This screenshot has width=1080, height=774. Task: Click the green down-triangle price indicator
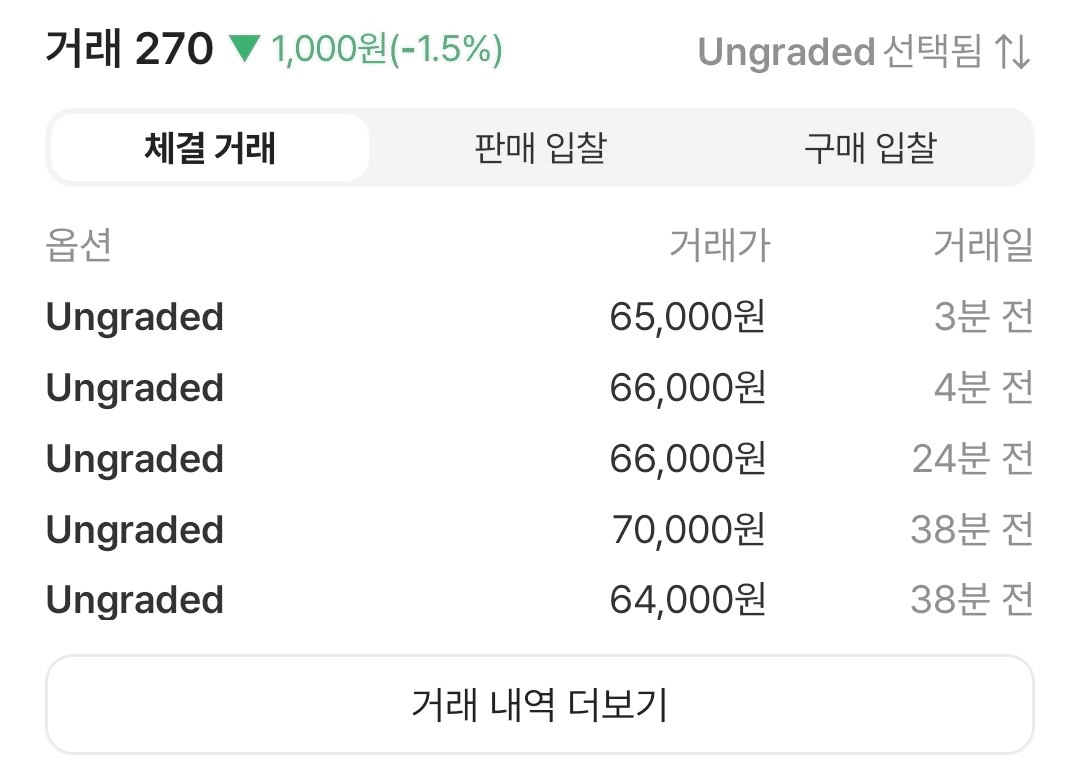click(x=245, y=50)
